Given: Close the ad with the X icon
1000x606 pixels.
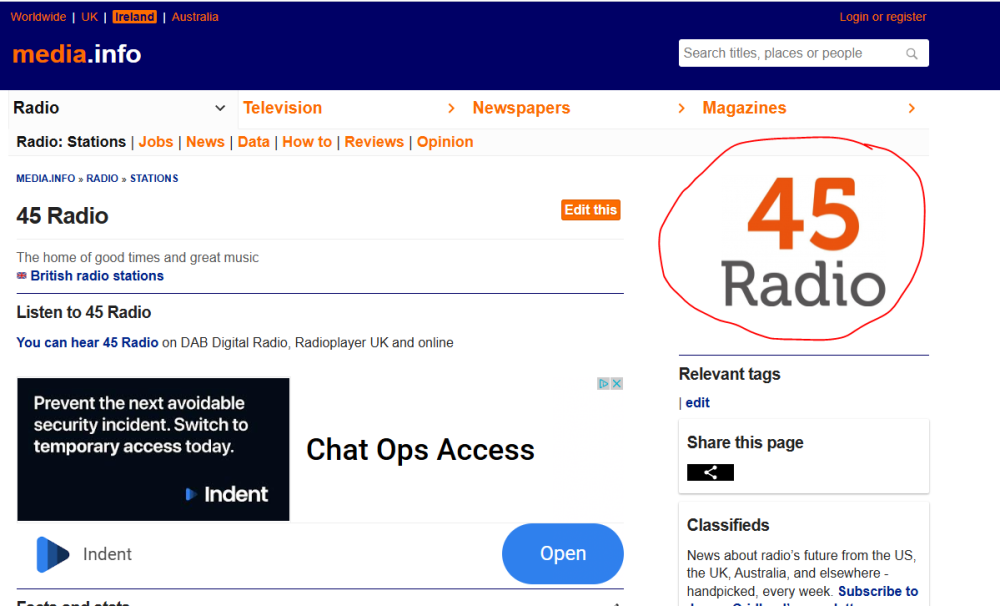Looking at the screenshot, I should 617,383.
